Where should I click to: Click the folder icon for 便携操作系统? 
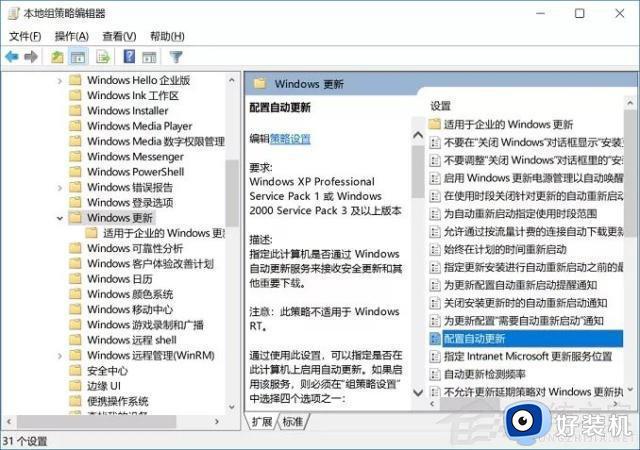tap(75, 401)
